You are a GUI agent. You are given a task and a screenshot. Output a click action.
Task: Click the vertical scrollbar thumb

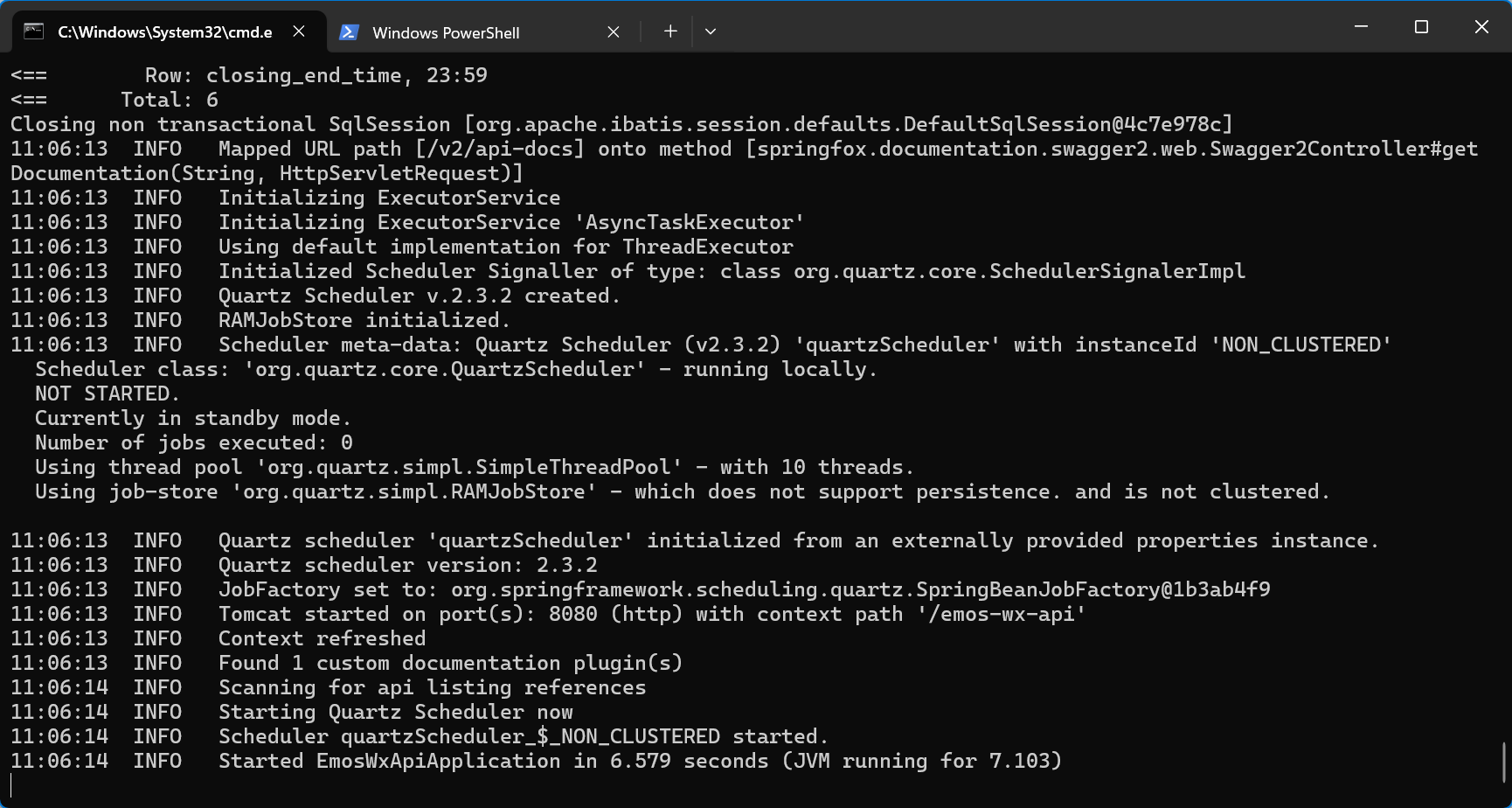click(x=1504, y=763)
